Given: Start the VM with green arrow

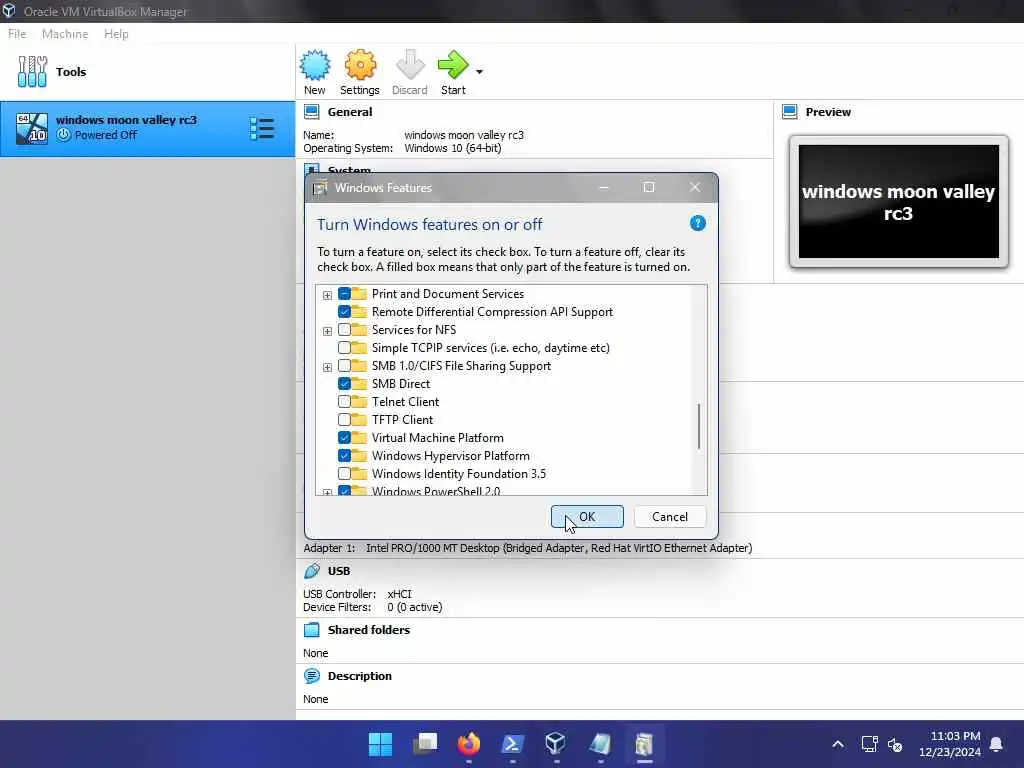Looking at the screenshot, I should [x=453, y=65].
